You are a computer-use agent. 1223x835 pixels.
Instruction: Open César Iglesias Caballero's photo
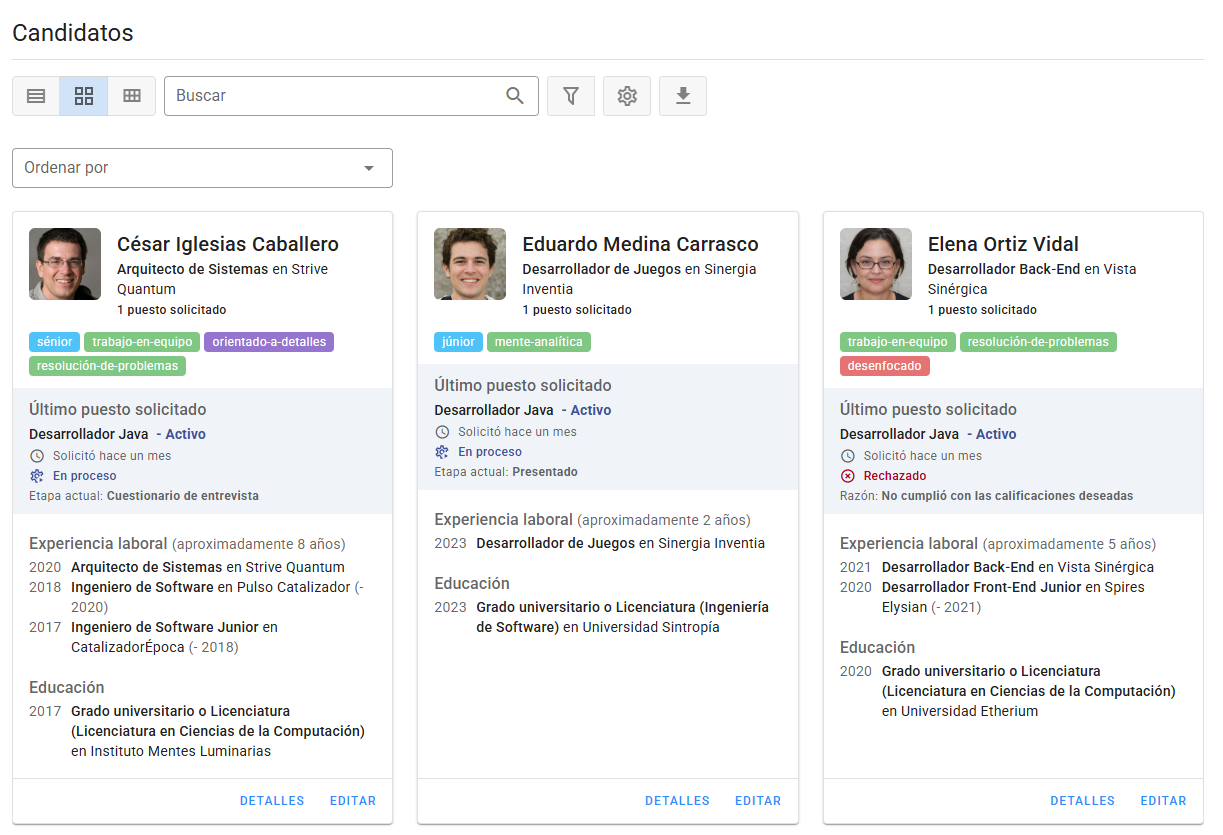click(x=65, y=264)
